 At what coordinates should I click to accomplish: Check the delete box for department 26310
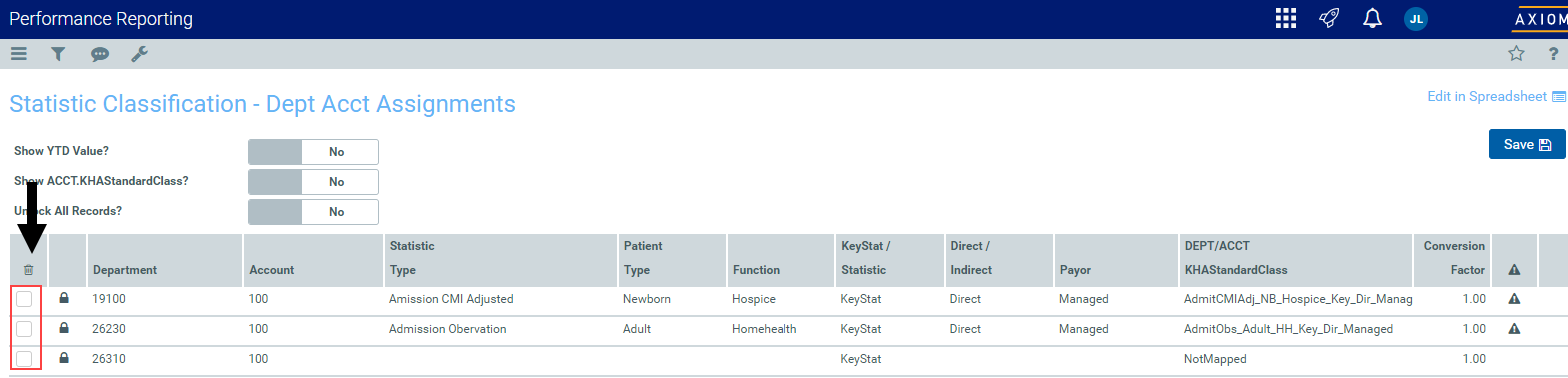(24, 359)
